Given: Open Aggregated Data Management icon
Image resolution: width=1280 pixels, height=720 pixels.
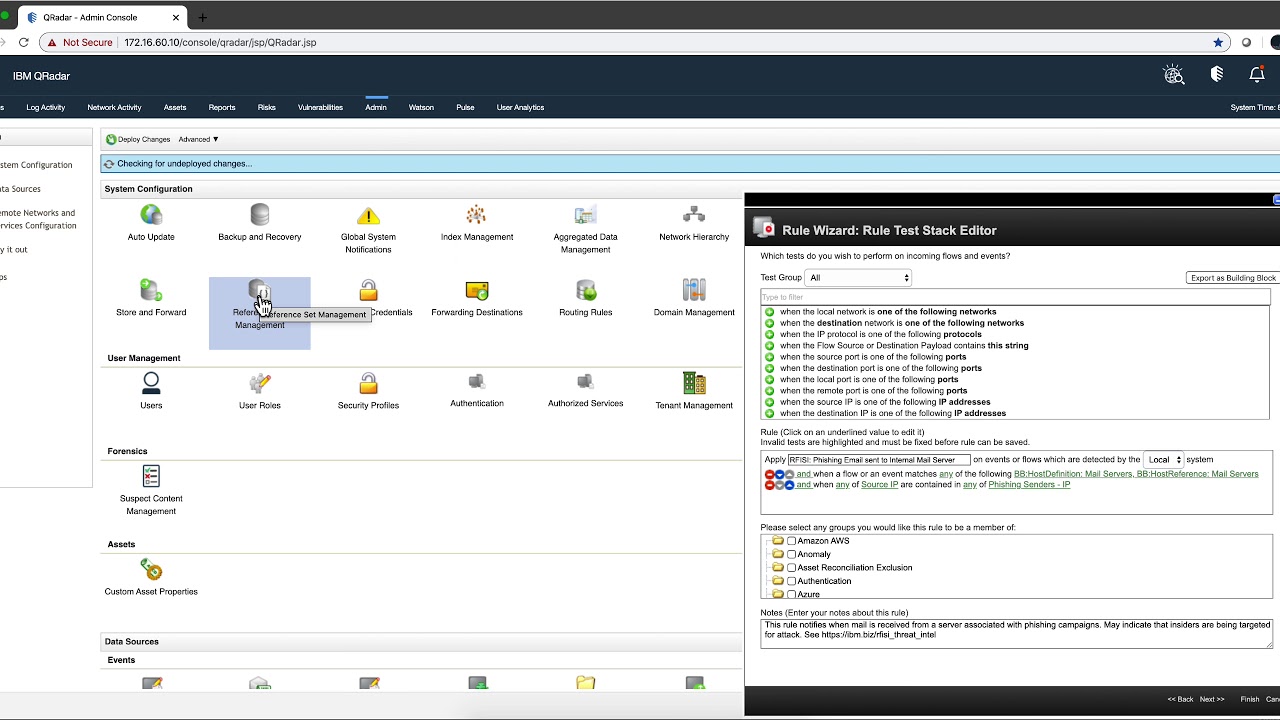Looking at the screenshot, I should pos(585,215).
